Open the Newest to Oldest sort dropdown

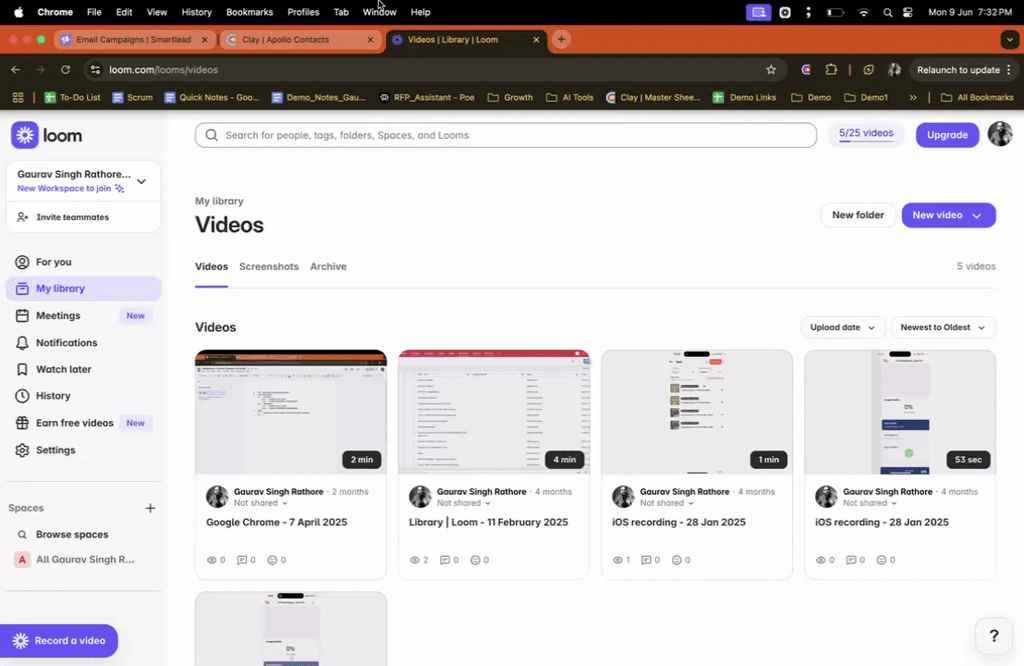tap(942, 327)
